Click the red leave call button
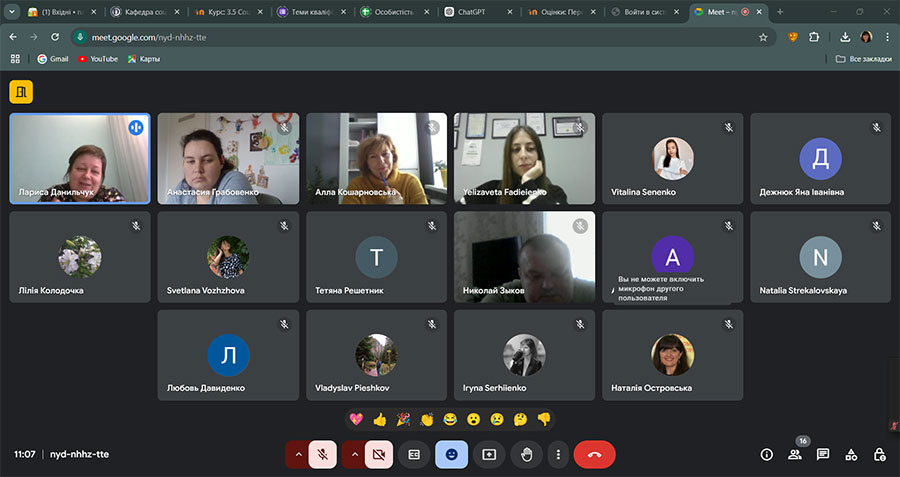This screenshot has height=477, width=900. coord(594,454)
